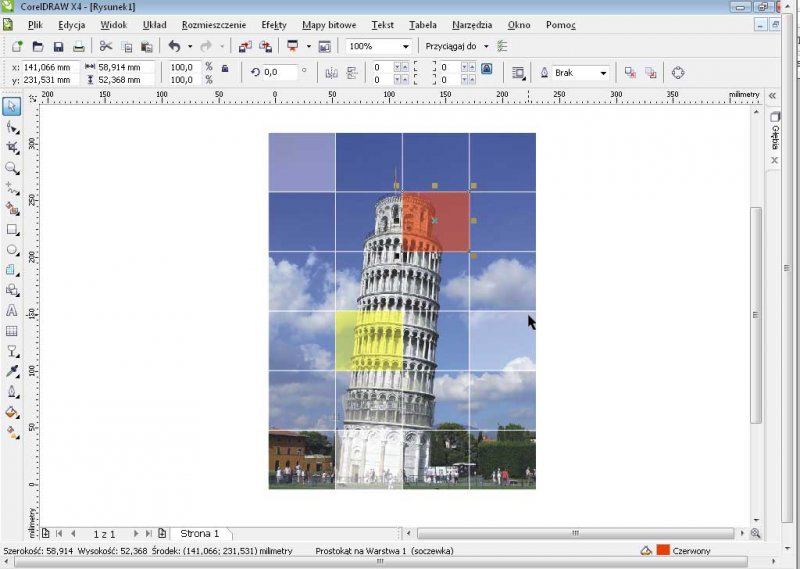Click the Cut scissors icon
Screen dimensions: 800x569
[x=106, y=46]
